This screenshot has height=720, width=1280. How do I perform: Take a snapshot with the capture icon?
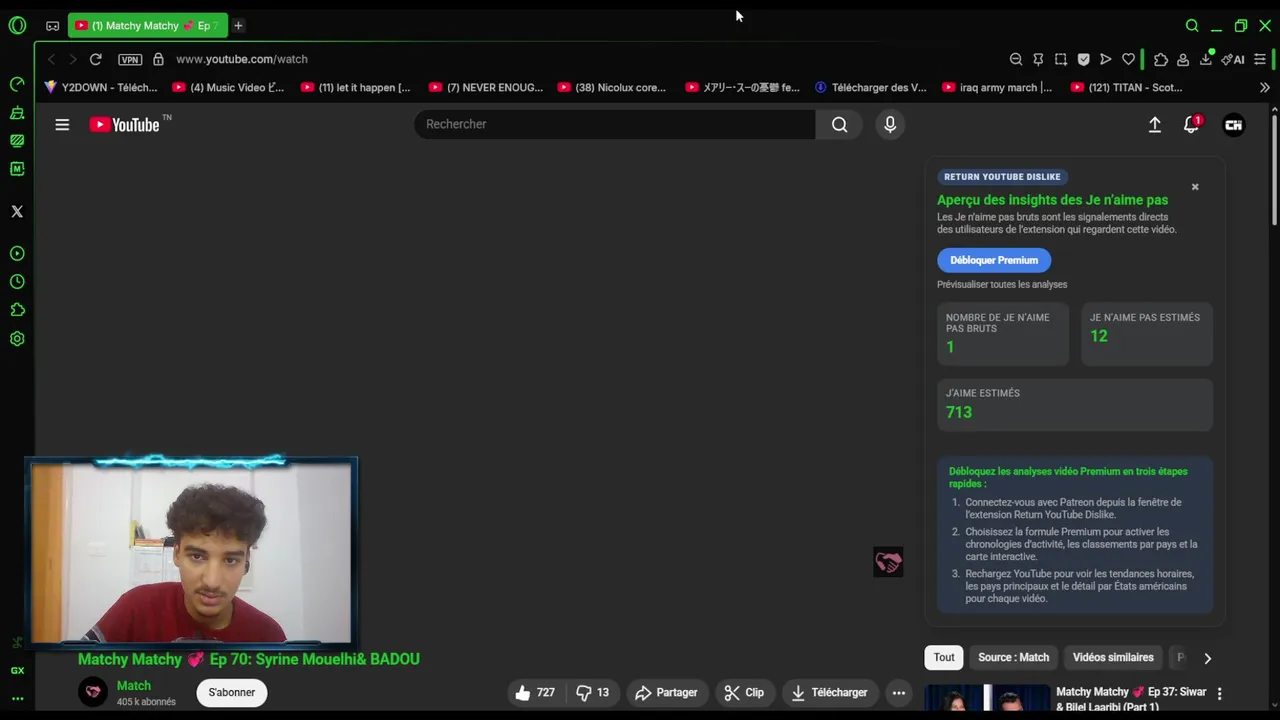1061,59
